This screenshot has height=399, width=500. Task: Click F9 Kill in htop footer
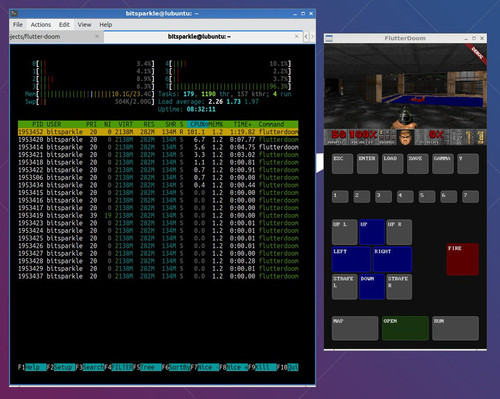[x=262, y=367]
